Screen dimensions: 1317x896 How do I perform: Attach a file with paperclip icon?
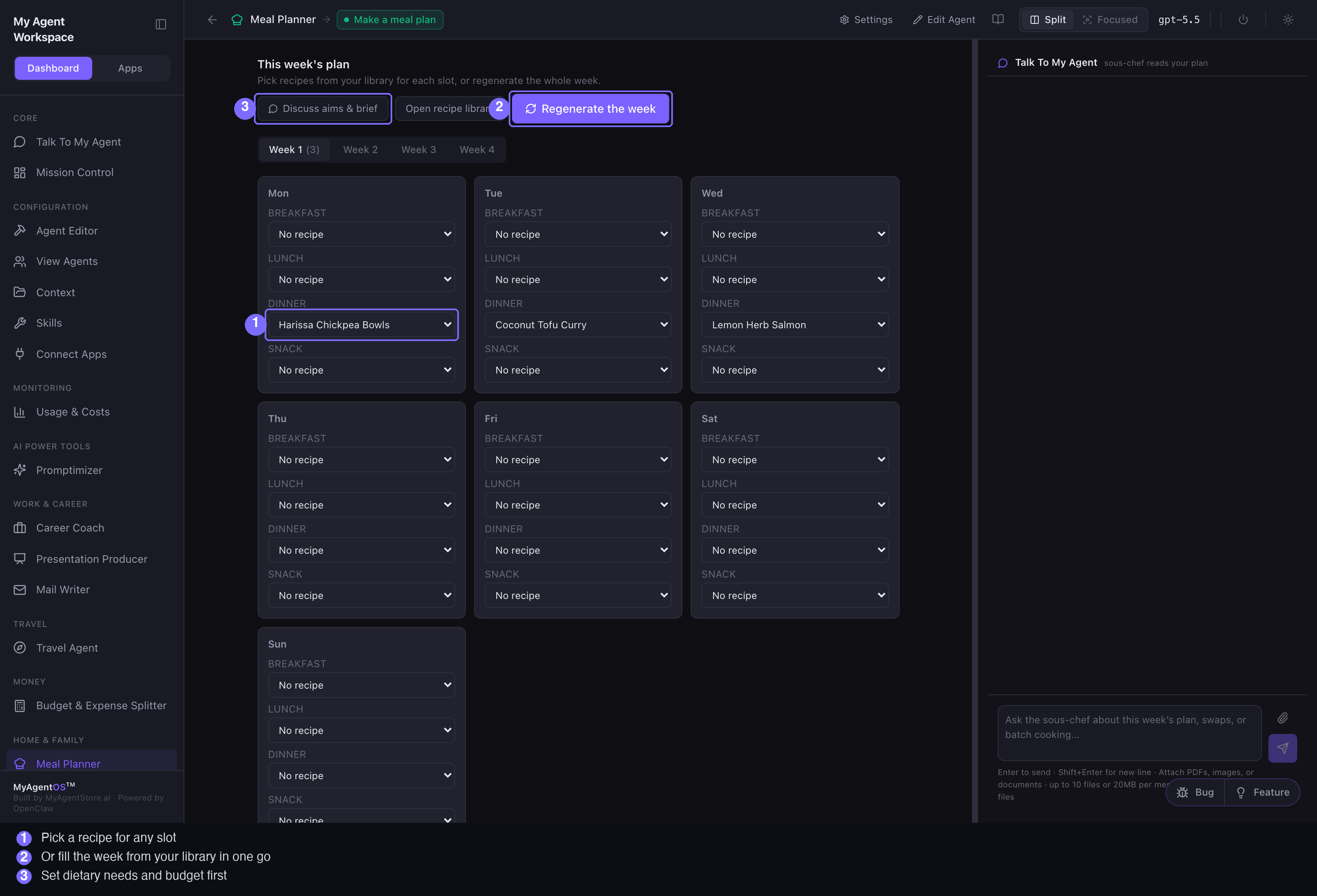[x=1282, y=718]
